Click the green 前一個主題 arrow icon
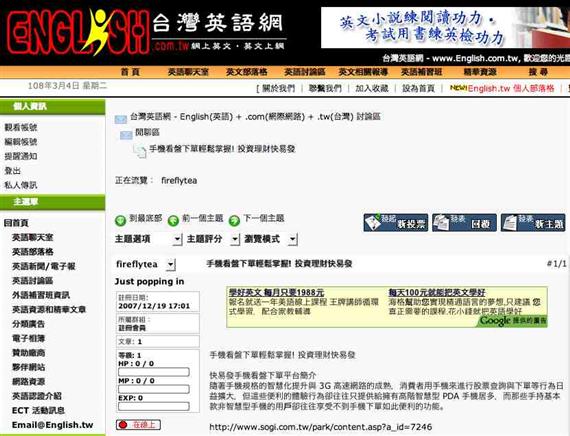Image resolution: width=570 pixels, height=436 pixels. click(x=173, y=220)
